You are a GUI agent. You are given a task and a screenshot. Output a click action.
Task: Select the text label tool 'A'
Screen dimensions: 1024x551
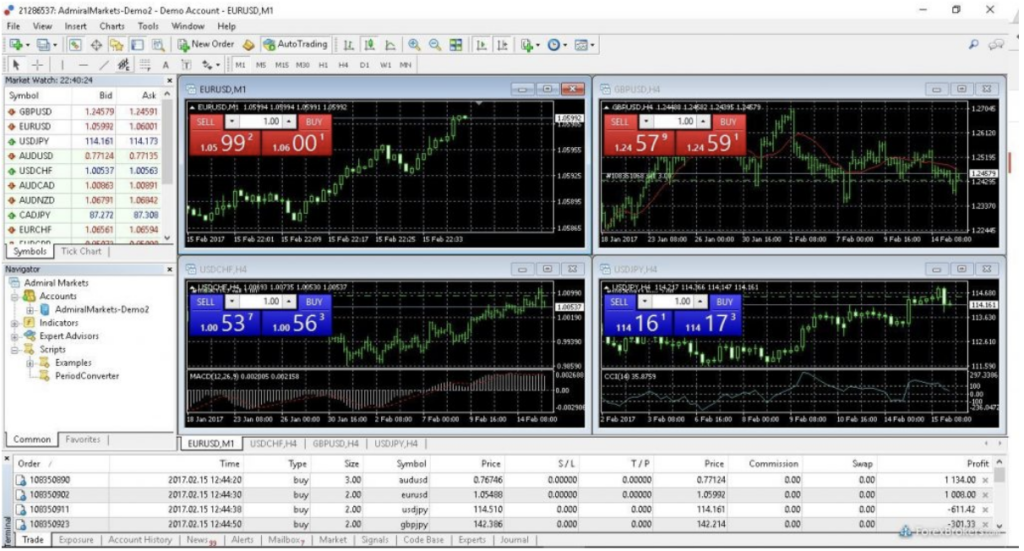166,65
